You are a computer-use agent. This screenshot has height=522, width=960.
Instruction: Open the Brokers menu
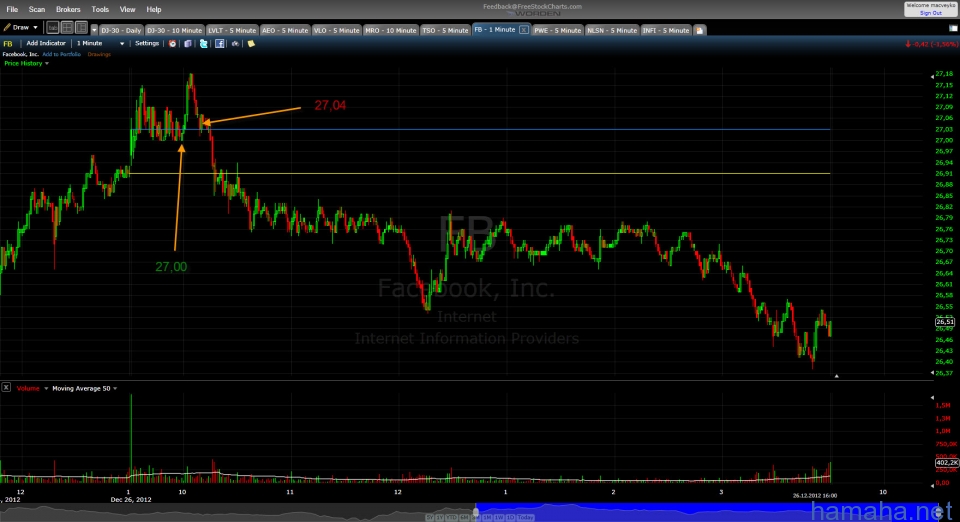click(x=68, y=9)
